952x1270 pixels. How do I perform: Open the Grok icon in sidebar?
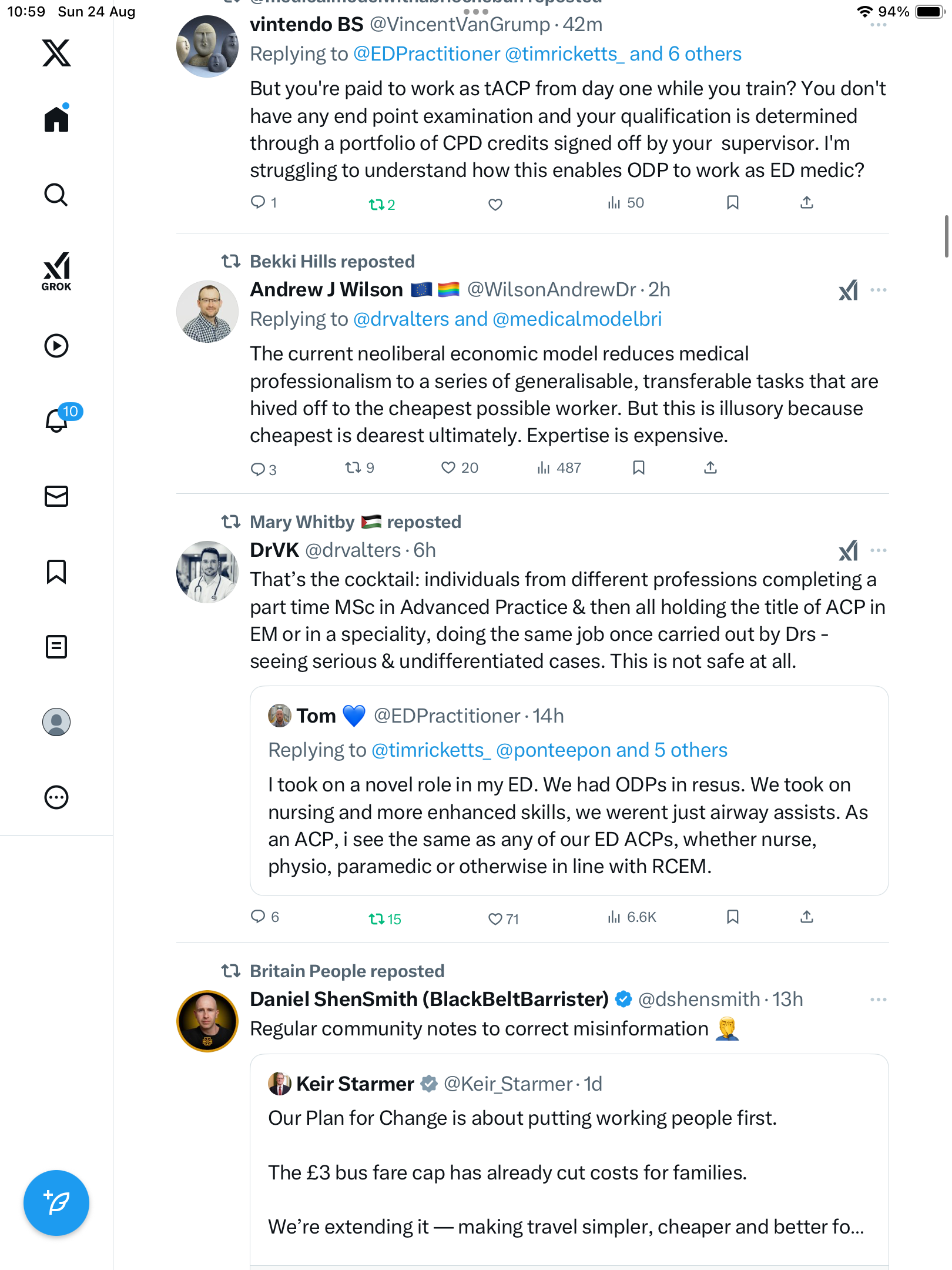coord(56,272)
